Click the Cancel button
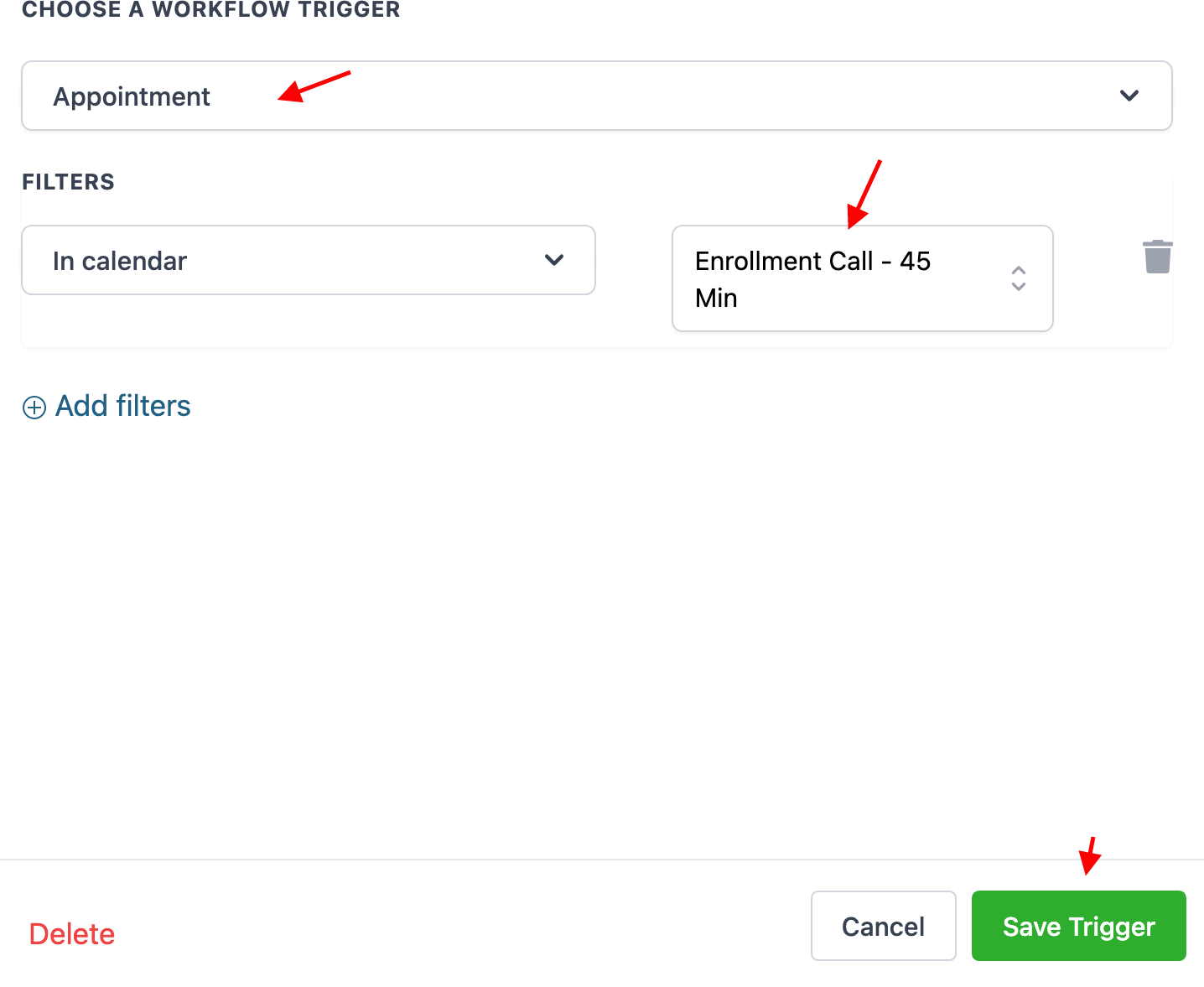The image size is (1204, 987). [x=883, y=926]
